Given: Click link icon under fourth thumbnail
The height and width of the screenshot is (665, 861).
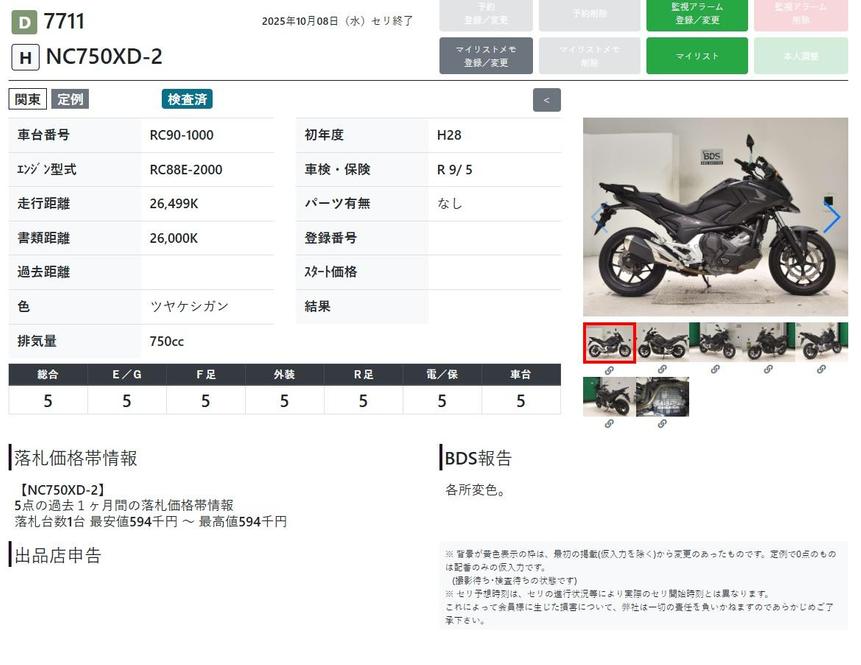Looking at the screenshot, I should (768, 370).
